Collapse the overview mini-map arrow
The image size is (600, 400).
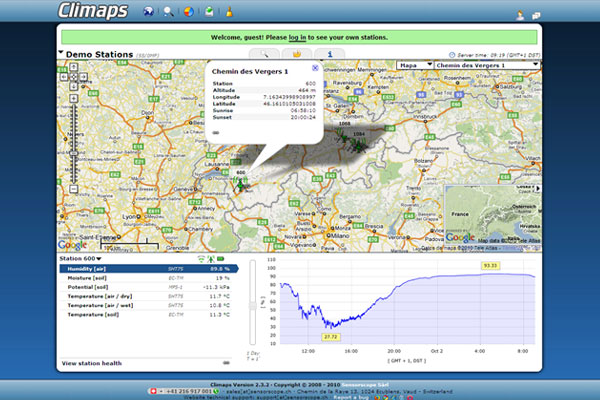click(x=538, y=188)
